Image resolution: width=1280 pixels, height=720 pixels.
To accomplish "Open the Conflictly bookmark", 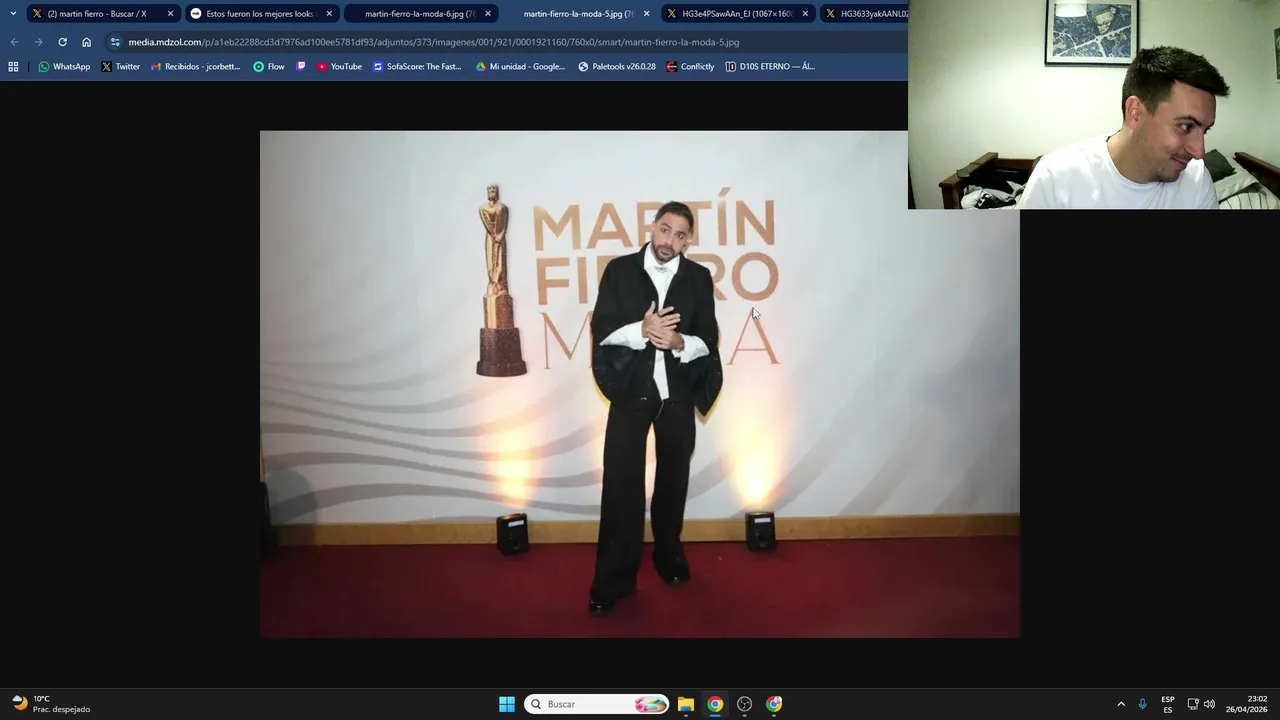I will click(x=690, y=67).
